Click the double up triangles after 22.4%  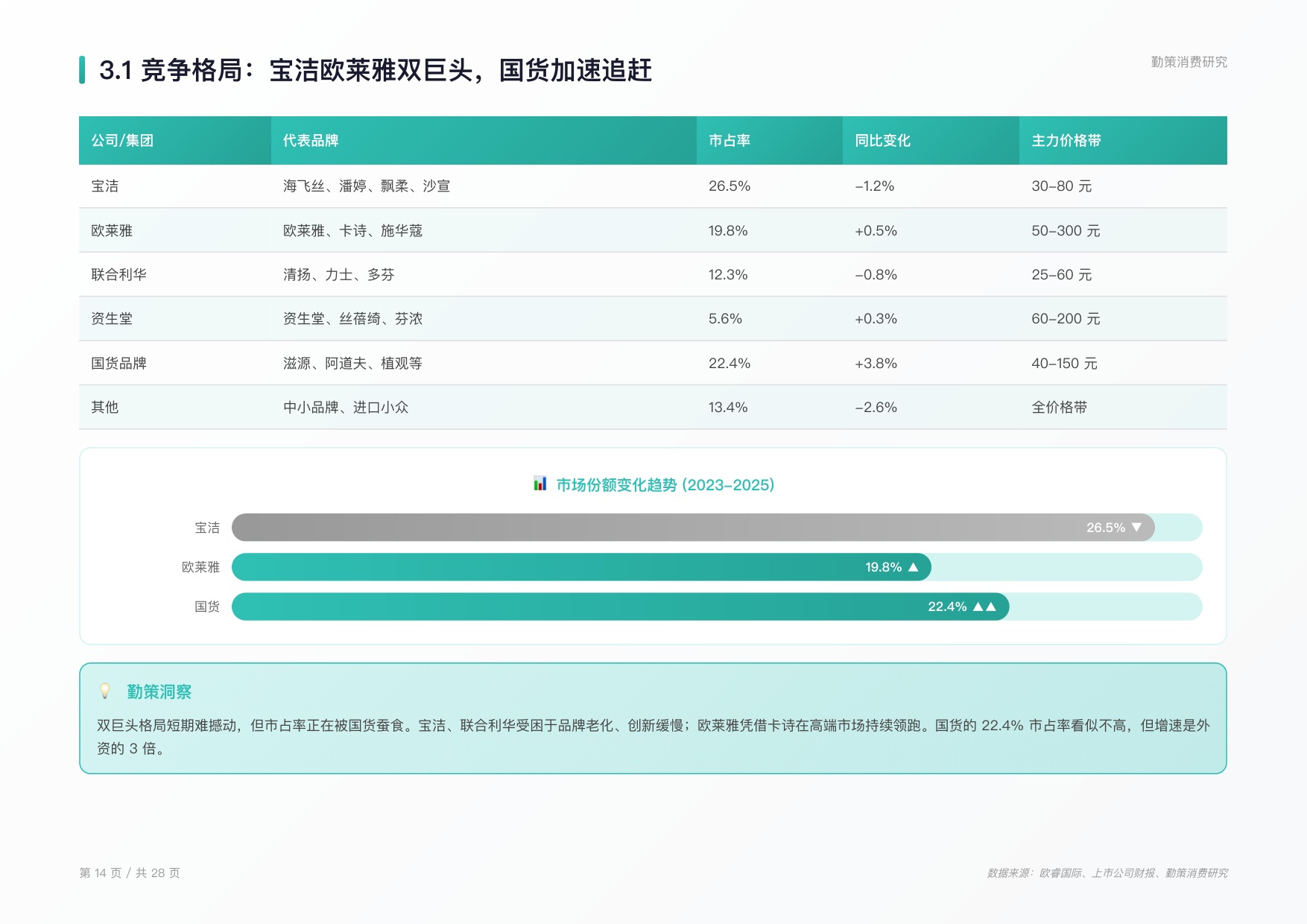pos(984,607)
